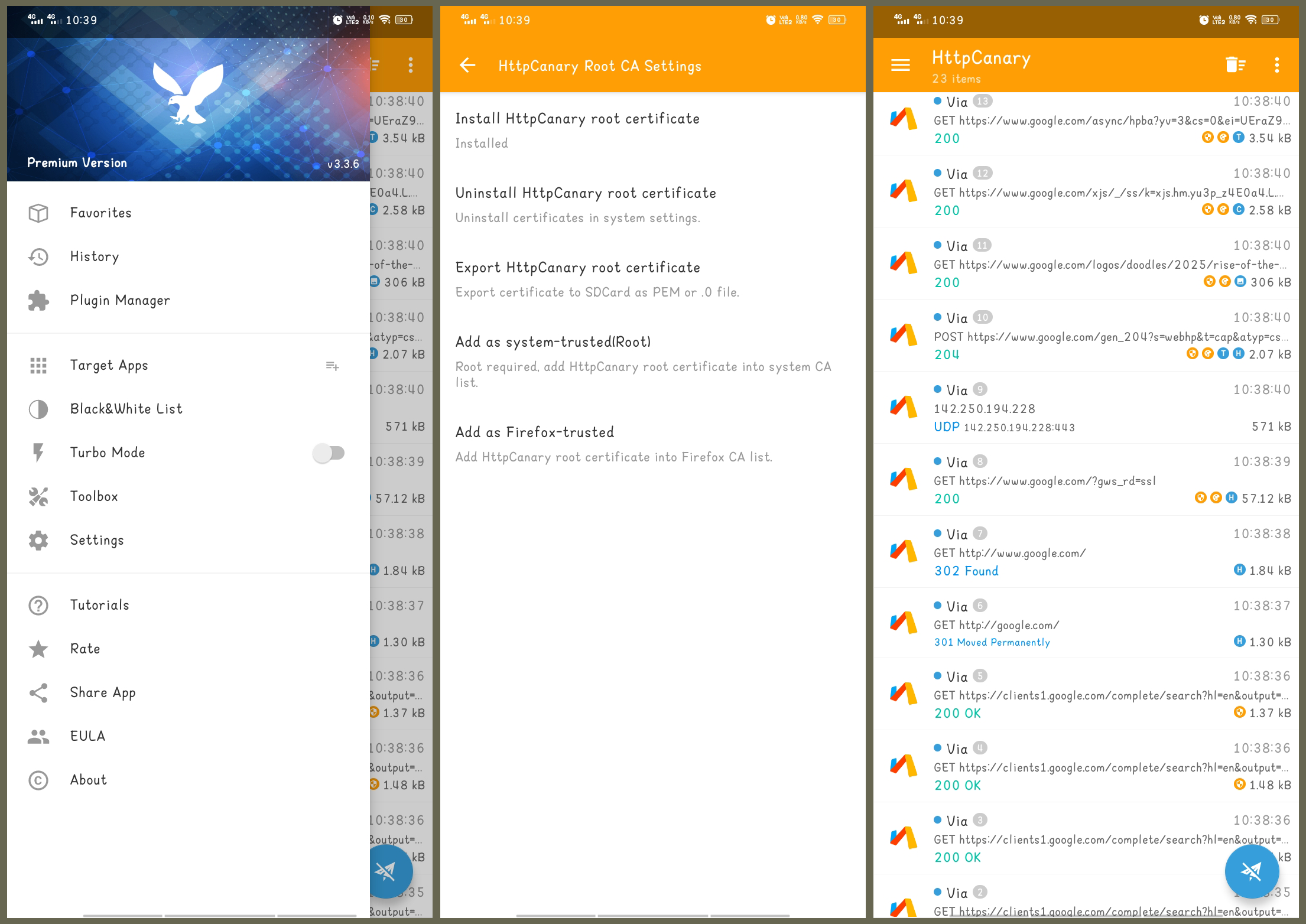Open the hamburger menu in HttpCanary header
This screenshot has width=1306, height=924.
(900, 65)
